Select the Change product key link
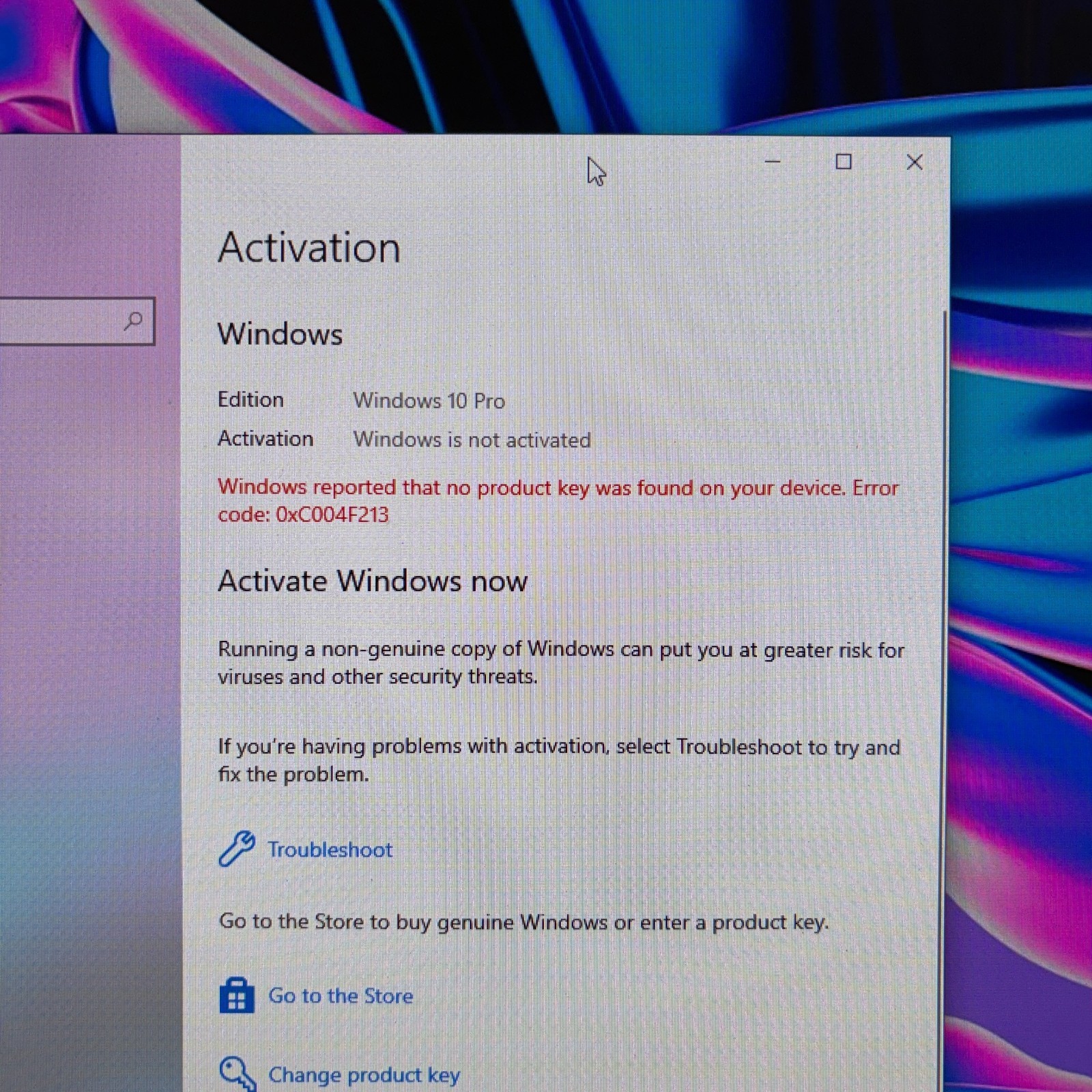1092x1092 pixels. [x=364, y=1075]
